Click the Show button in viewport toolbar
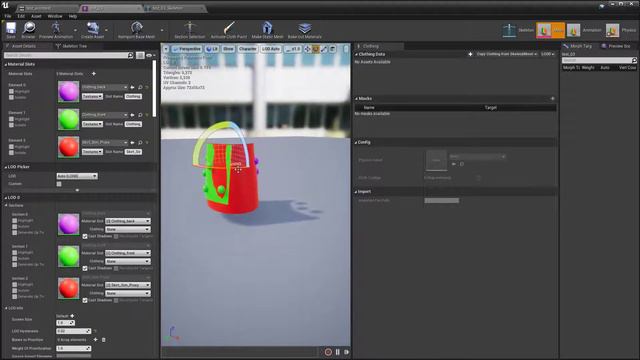This screenshot has width=640, height=360. click(x=228, y=49)
